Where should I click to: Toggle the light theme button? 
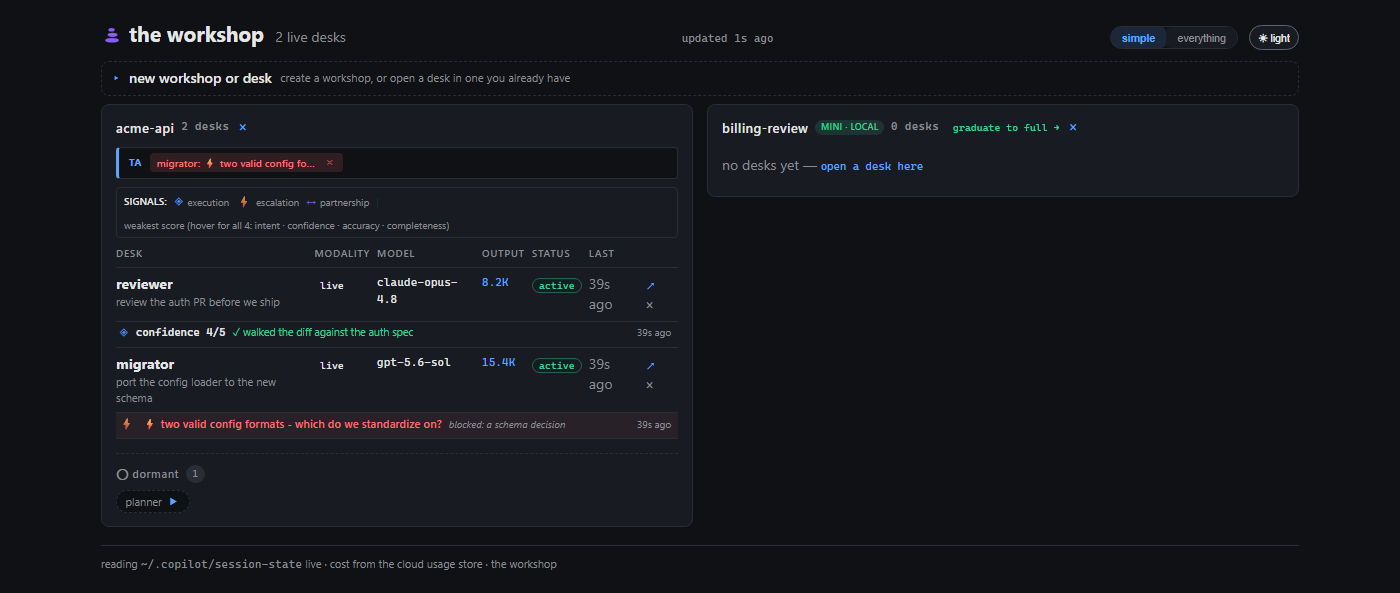click(x=1274, y=38)
